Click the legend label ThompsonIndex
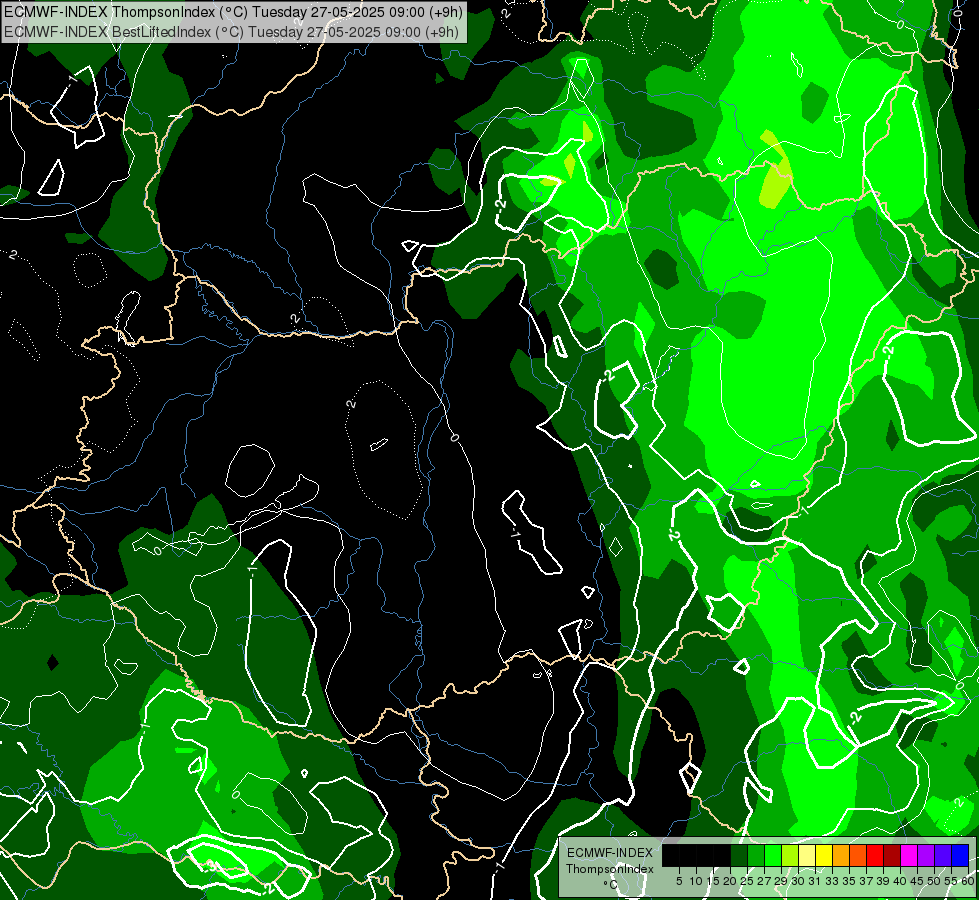 (x=610, y=869)
